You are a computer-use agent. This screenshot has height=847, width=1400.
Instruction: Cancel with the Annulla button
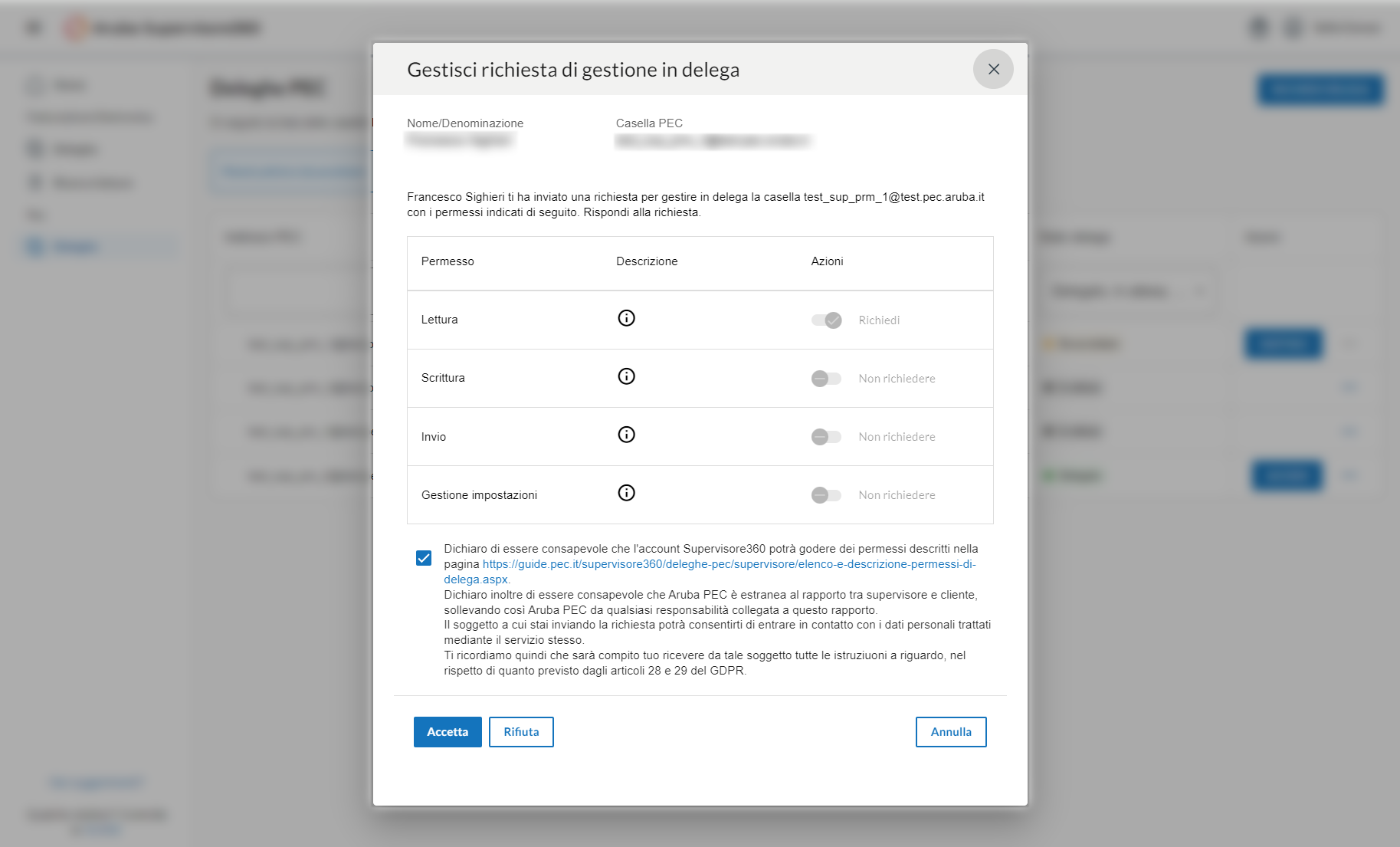(951, 732)
